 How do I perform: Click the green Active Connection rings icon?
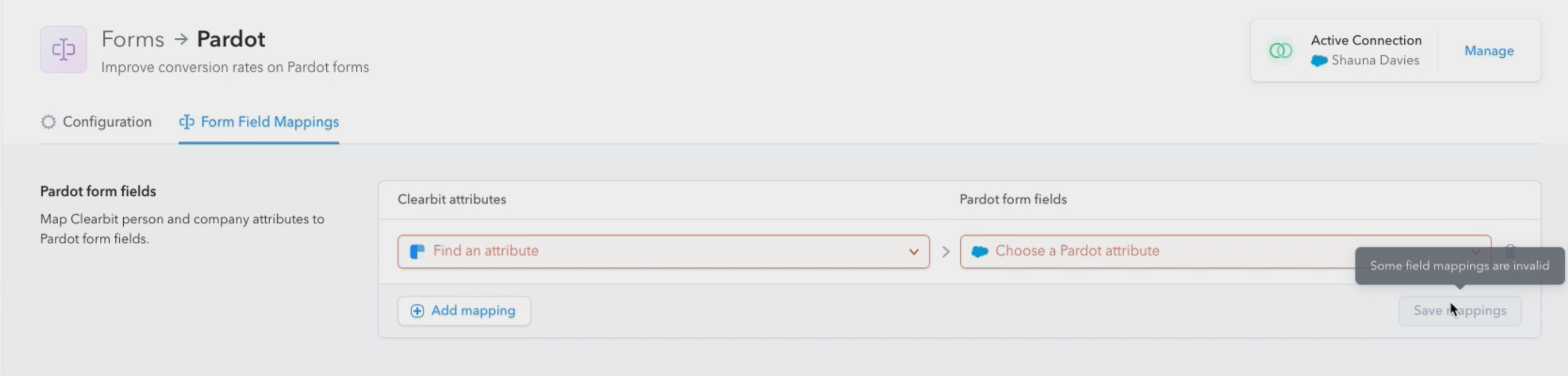pyautogui.click(x=1280, y=50)
